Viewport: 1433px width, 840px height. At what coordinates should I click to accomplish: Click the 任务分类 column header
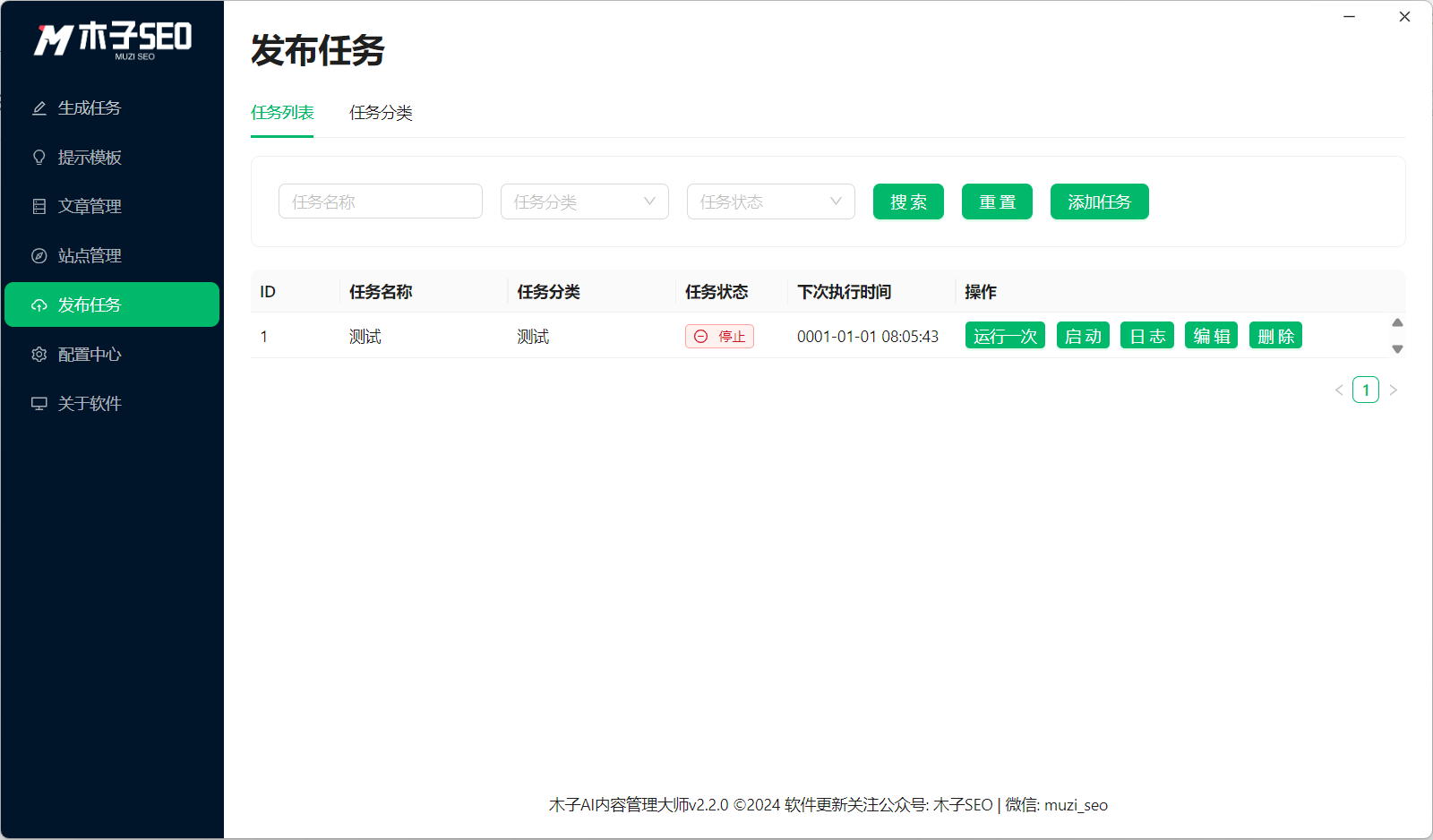point(548,292)
